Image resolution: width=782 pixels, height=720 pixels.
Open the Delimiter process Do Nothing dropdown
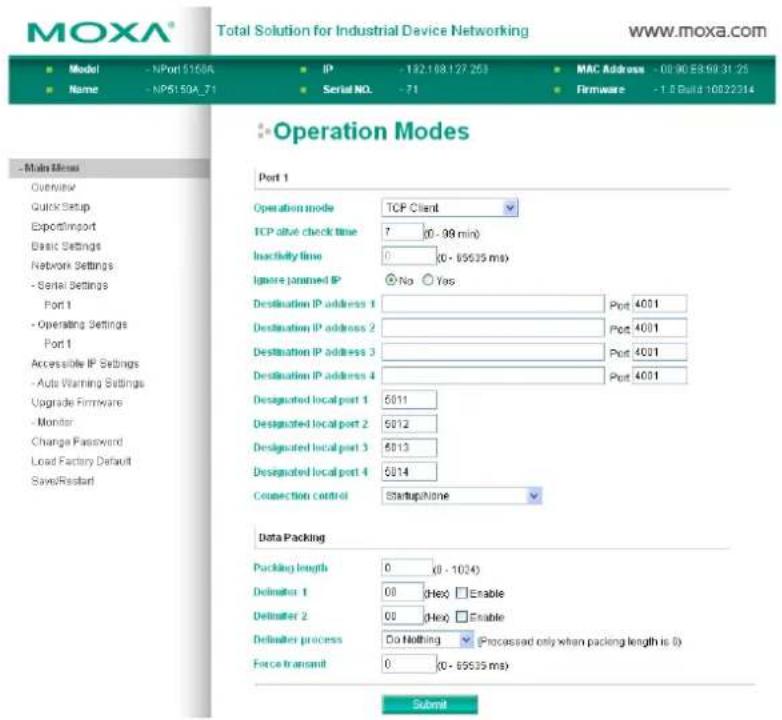pyautogui.click(x=427, y=640)
